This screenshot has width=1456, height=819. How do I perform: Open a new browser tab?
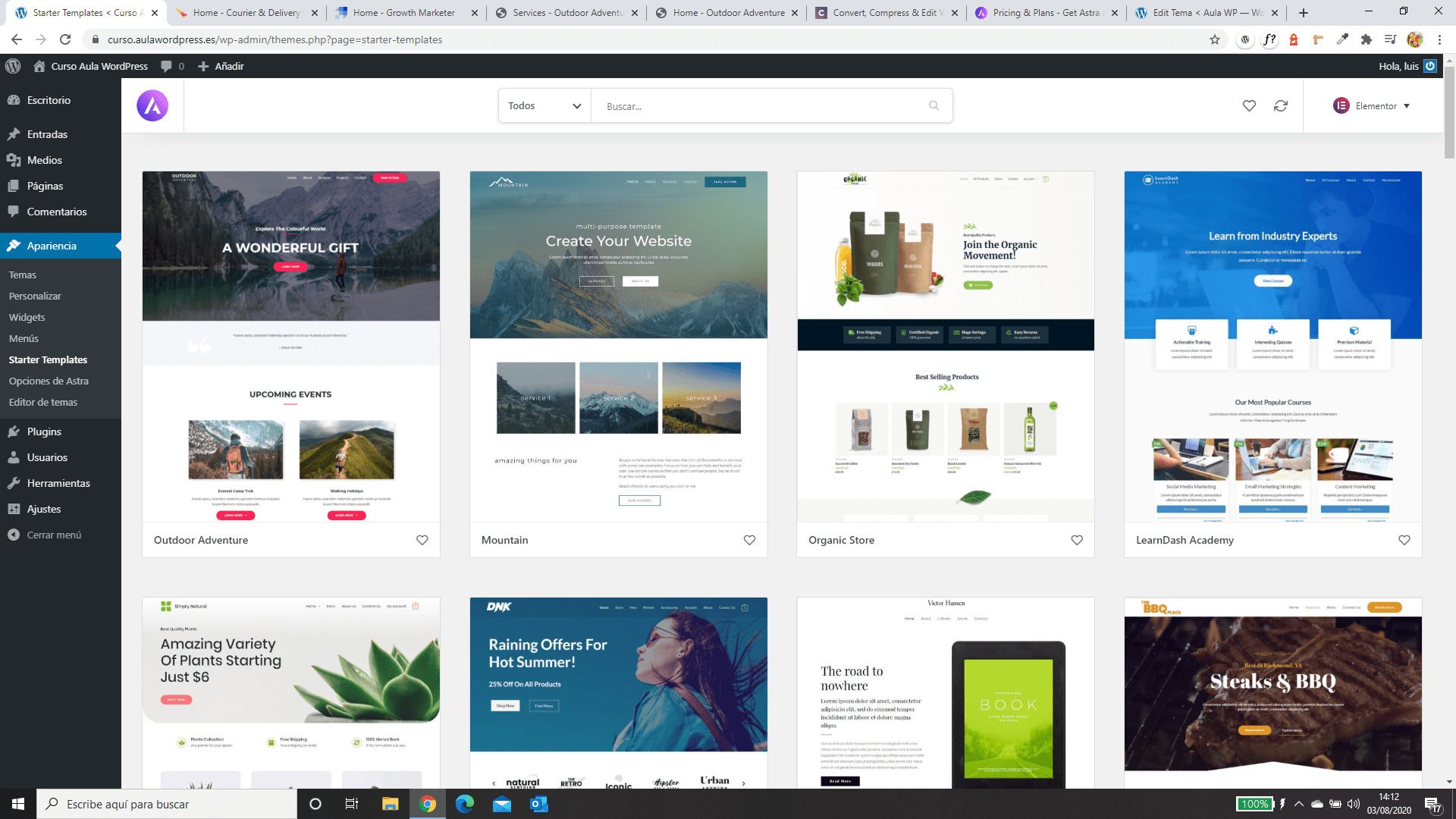tap(1304, 13)
